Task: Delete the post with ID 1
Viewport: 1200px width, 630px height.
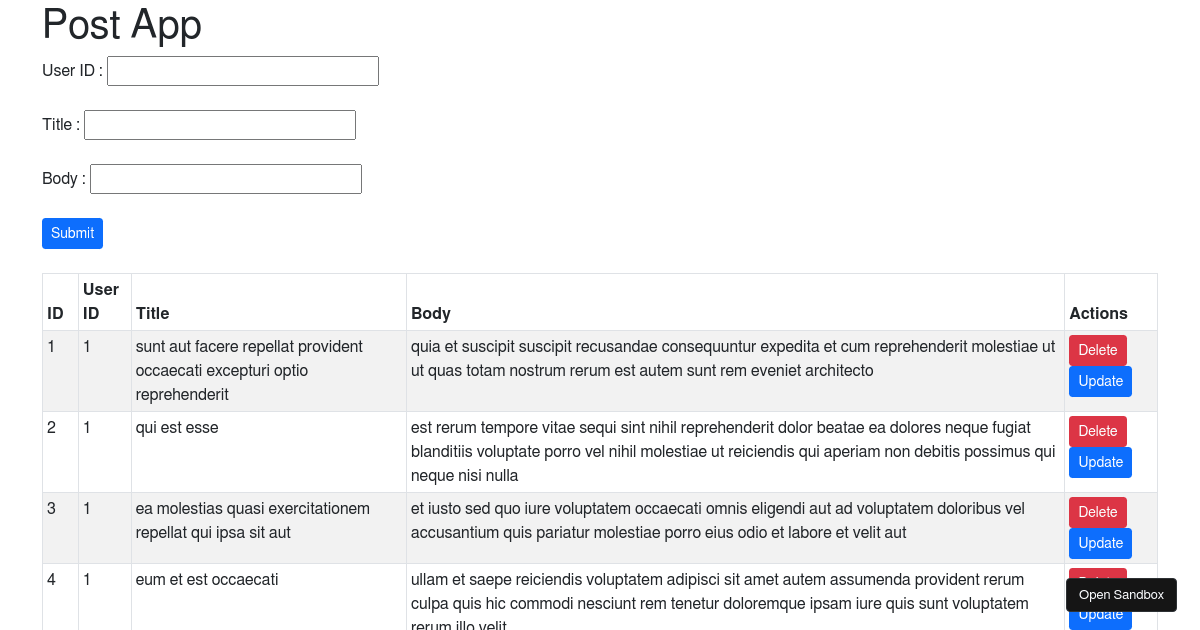Action: [1097, 350]
